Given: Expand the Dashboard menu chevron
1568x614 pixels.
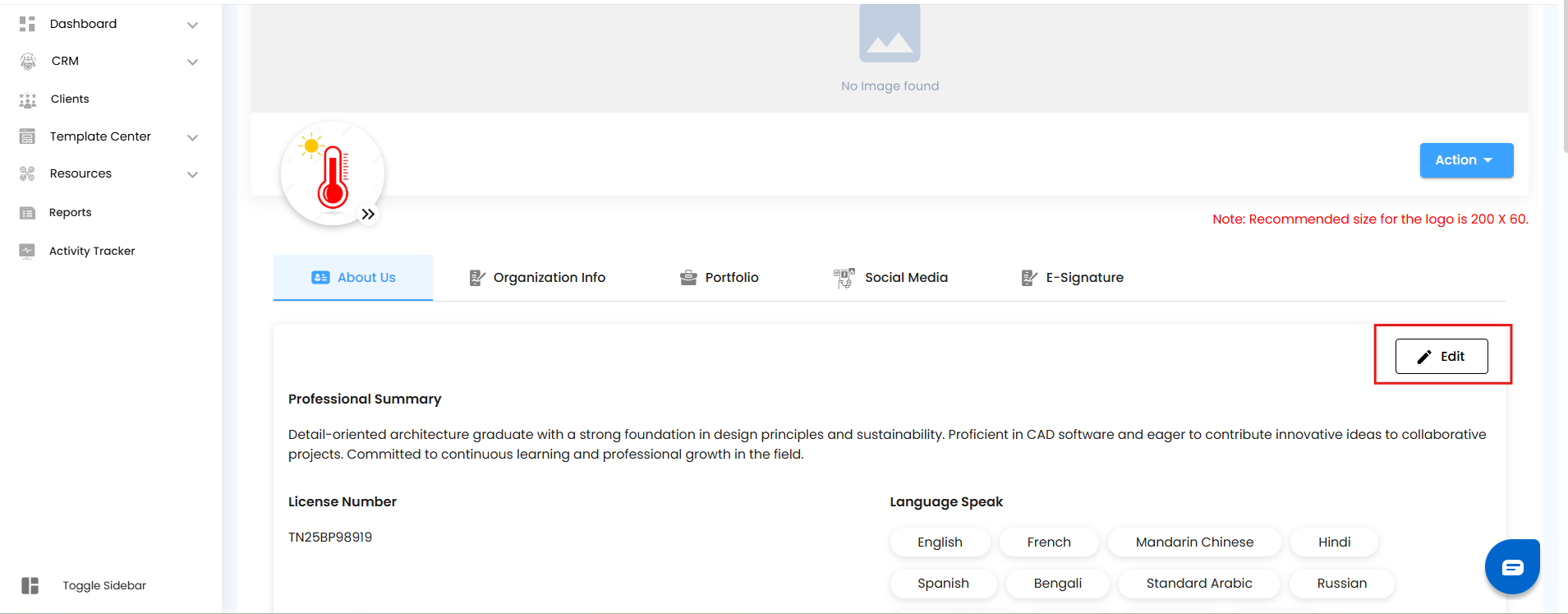Looking at the screenshot, I should point(192,25).
